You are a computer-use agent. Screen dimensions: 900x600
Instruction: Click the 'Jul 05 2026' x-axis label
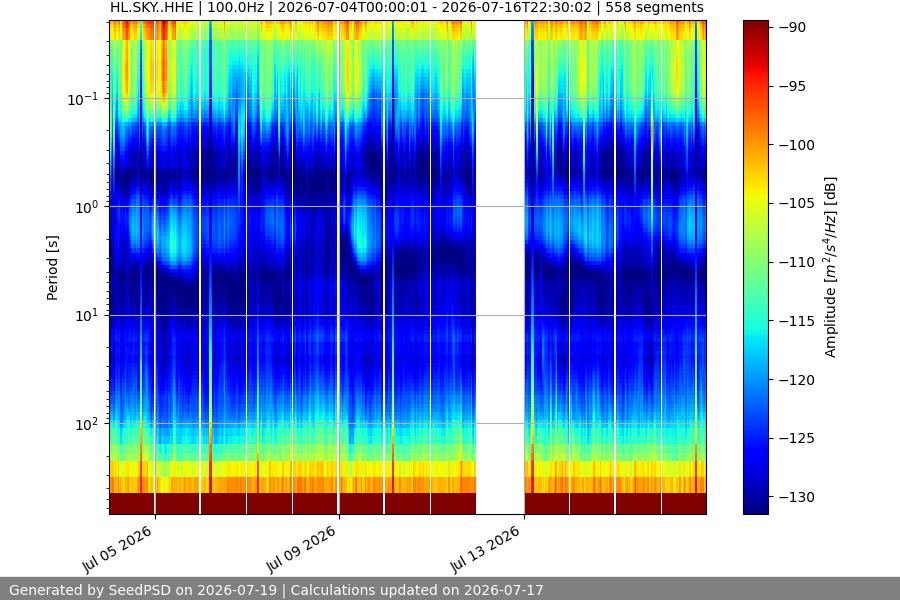pyautogui.click(x=118, y=549)
